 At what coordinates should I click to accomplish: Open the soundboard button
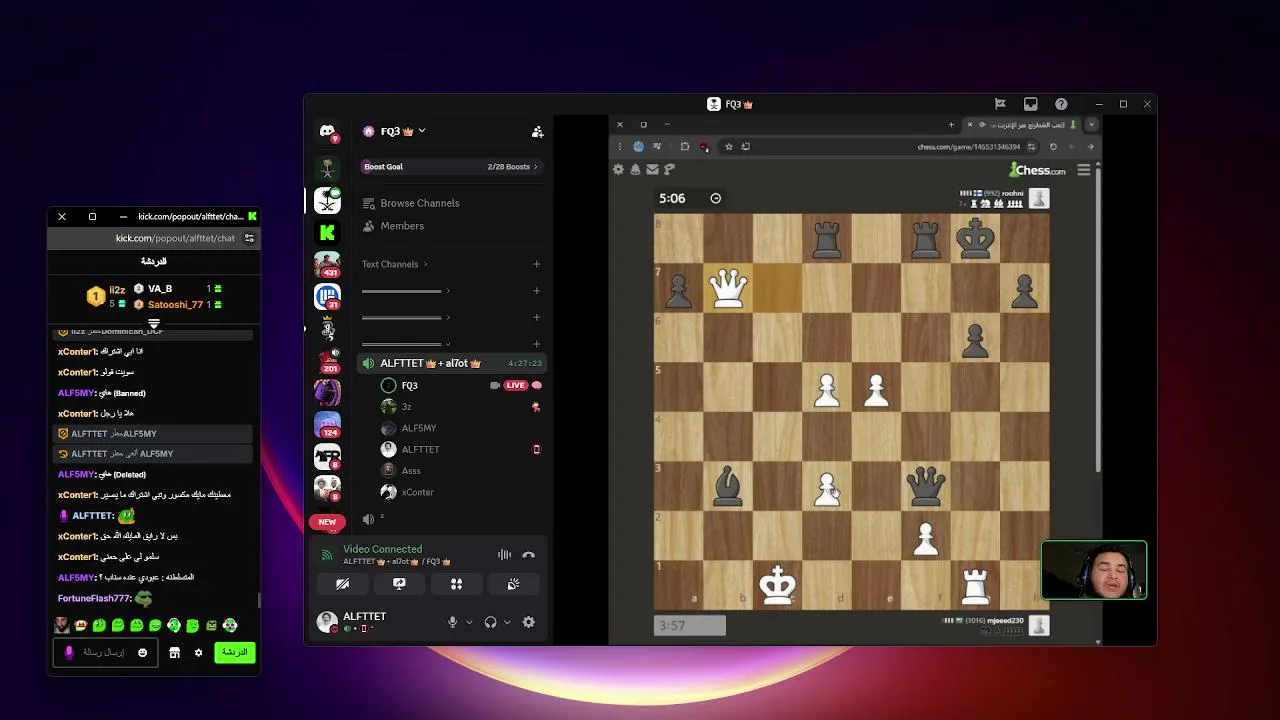tap(513, 584)
